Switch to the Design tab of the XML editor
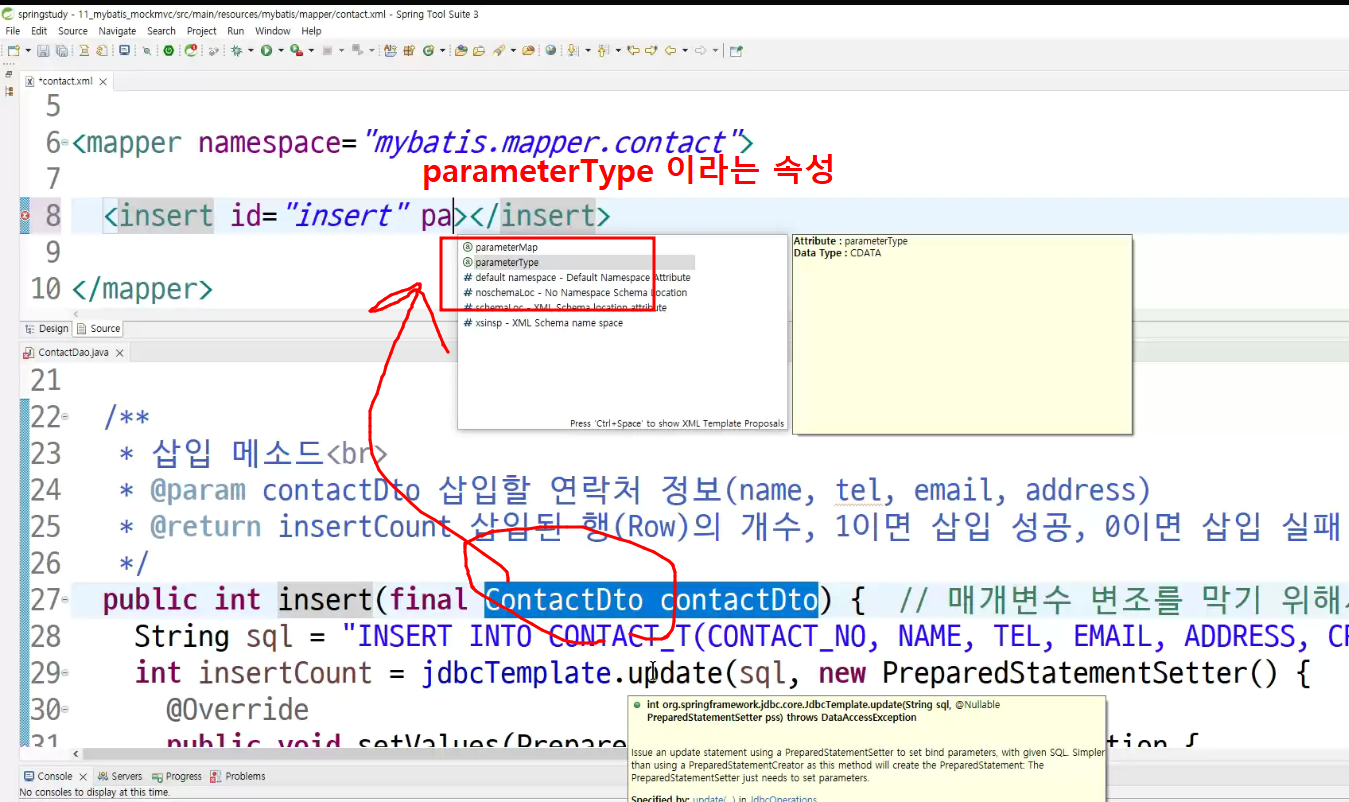The height and width of the screenshot is (802, 1349). tap(46, 328)
